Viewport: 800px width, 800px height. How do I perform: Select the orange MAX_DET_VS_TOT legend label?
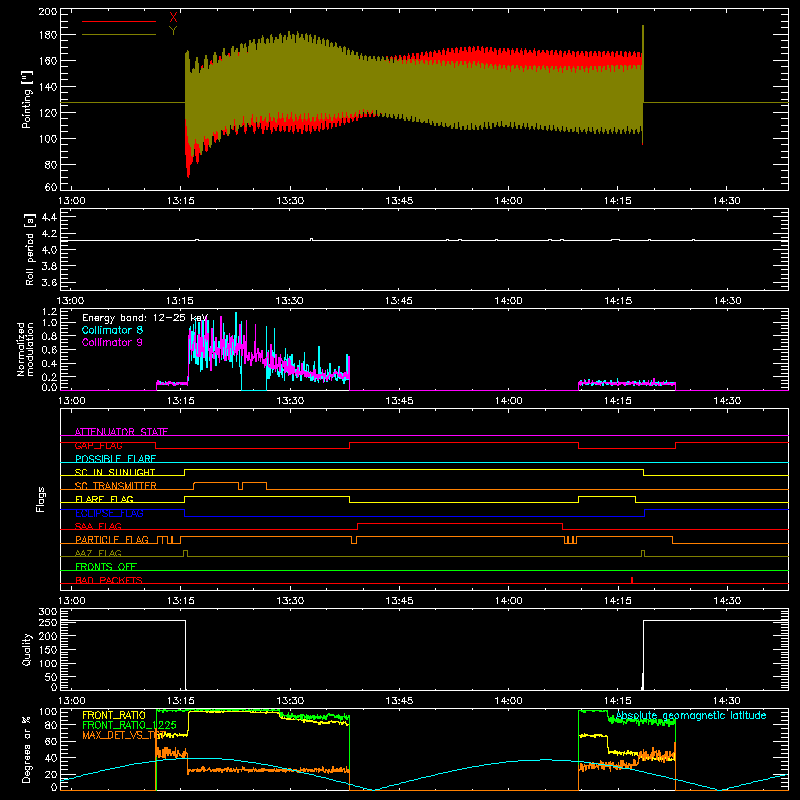pyautogui.click(x=124, y=735)
